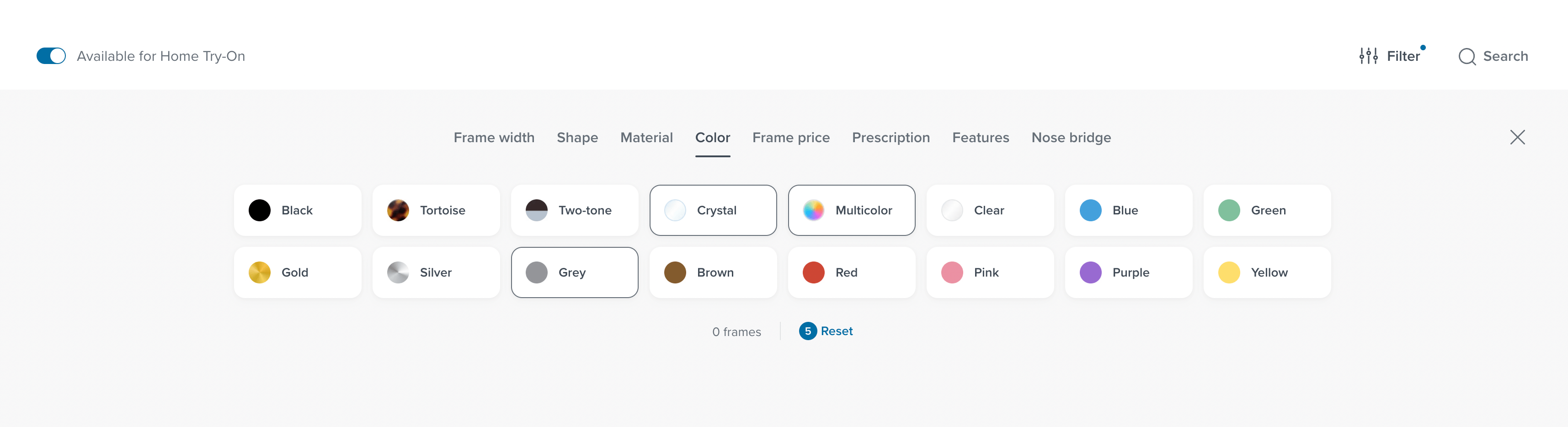Pick the Purple color chip

(x=1129, y=272)
